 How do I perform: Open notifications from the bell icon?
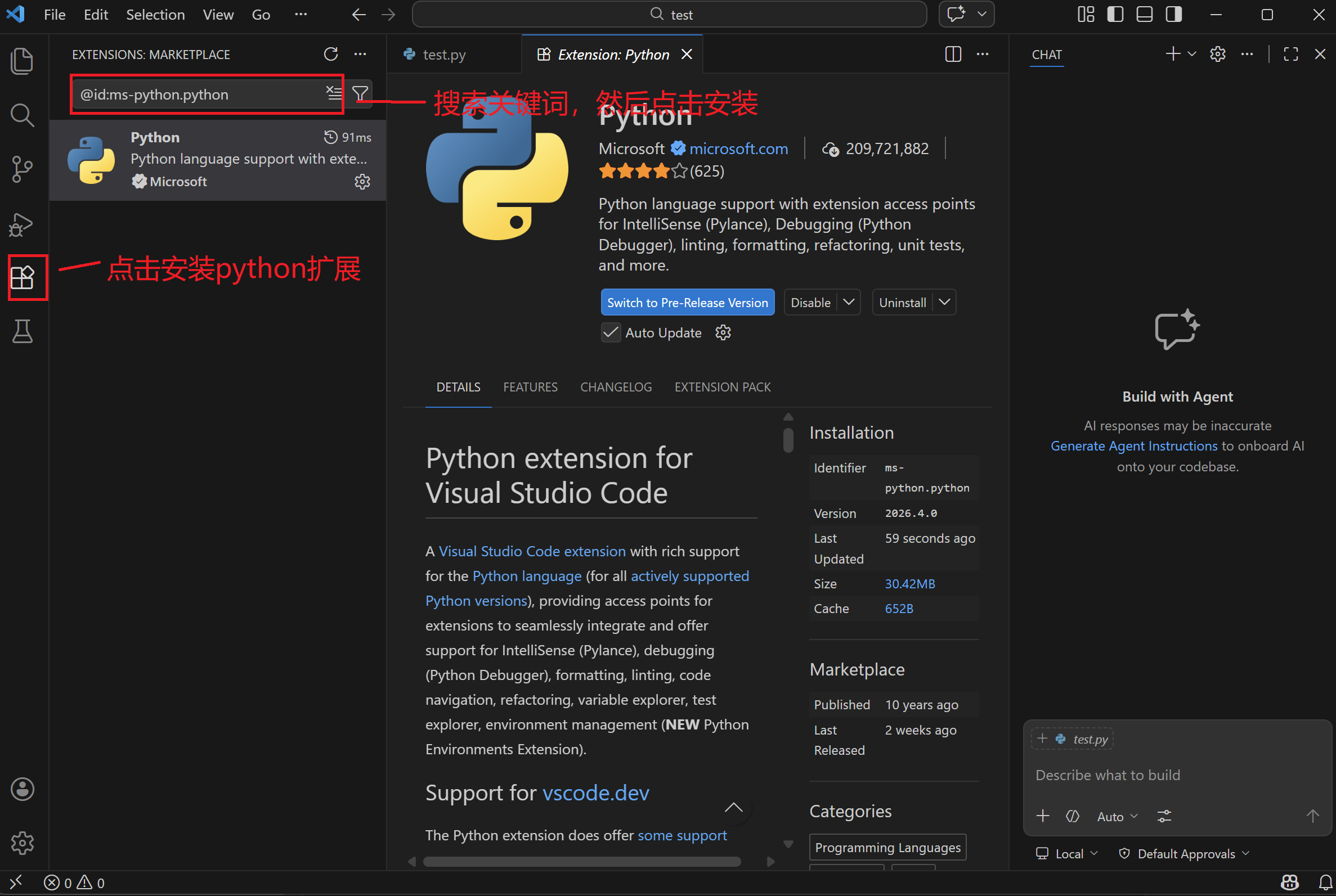click(x=1325, y=882)
